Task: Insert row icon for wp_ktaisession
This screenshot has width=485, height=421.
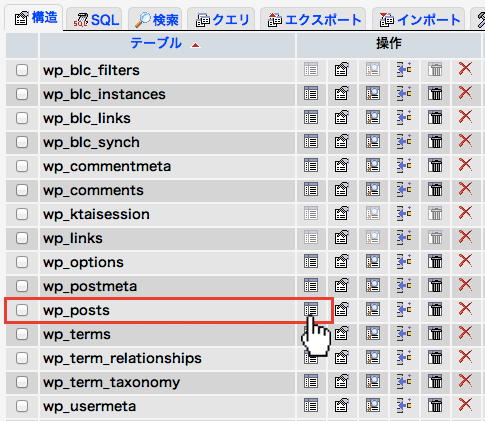Action: pyautogui.click(x=404, y=214)
